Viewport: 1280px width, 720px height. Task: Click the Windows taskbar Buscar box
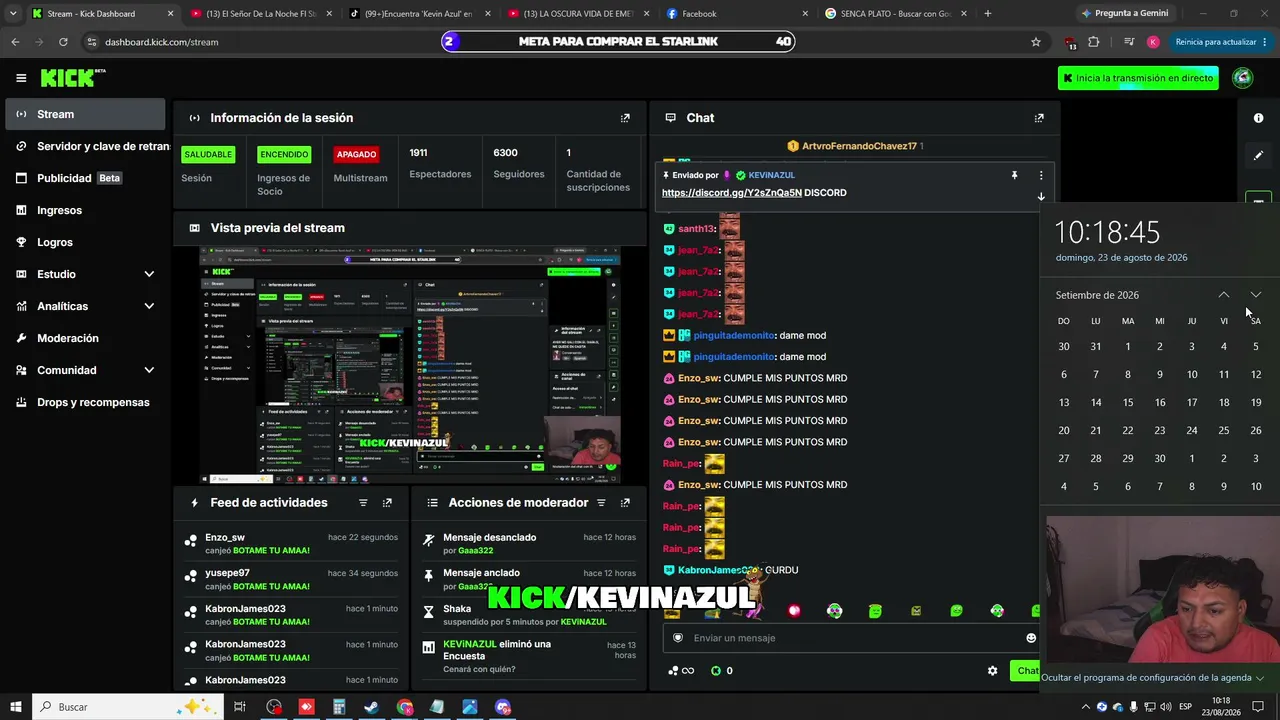(127, 707)
